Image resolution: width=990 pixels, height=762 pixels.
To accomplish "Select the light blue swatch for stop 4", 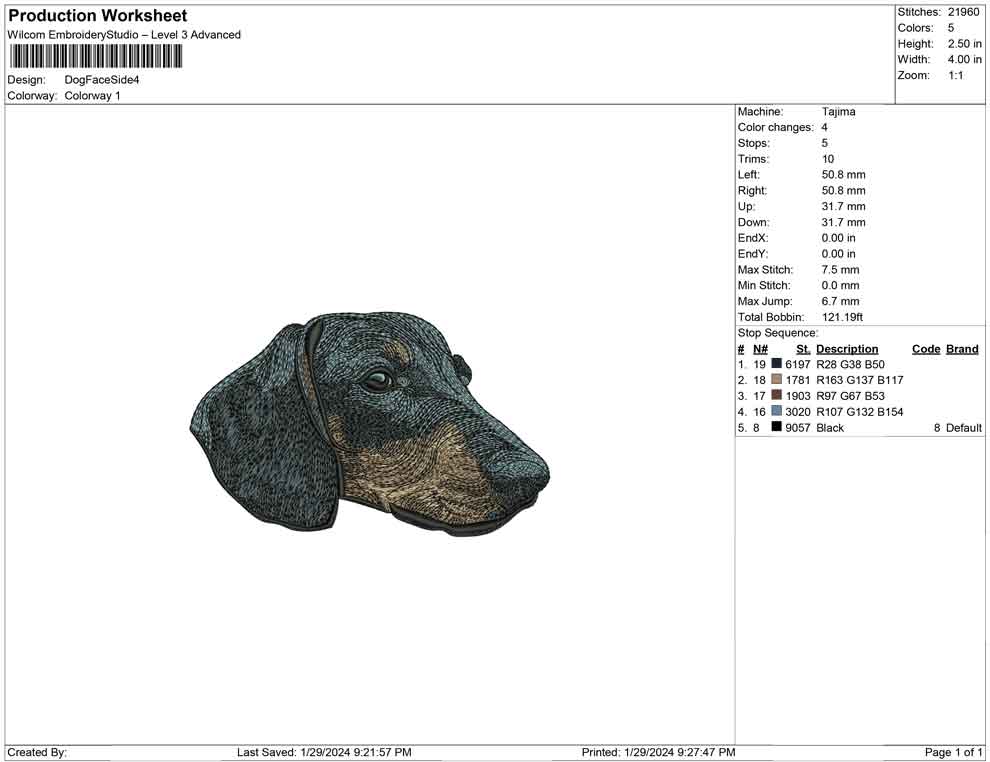I will [776, 412].
